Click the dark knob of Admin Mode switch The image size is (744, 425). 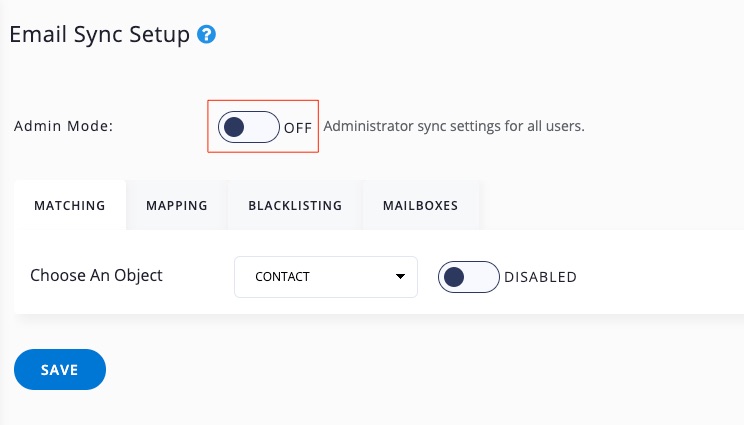pos(235,127)
